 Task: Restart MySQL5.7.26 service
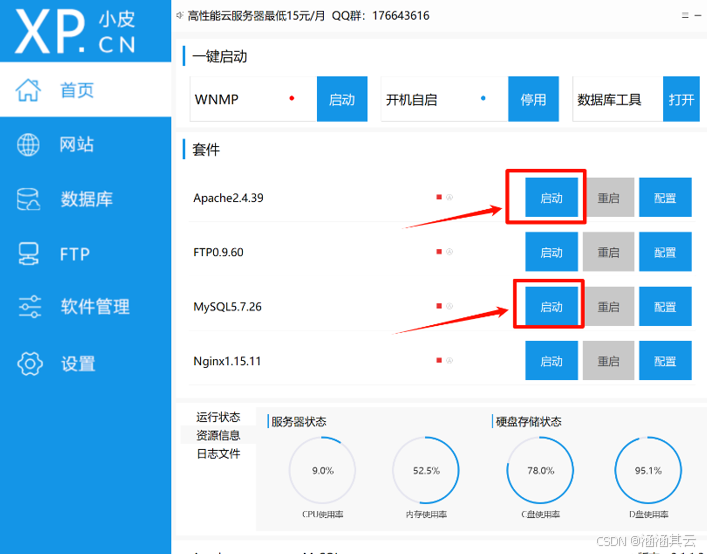608,307
